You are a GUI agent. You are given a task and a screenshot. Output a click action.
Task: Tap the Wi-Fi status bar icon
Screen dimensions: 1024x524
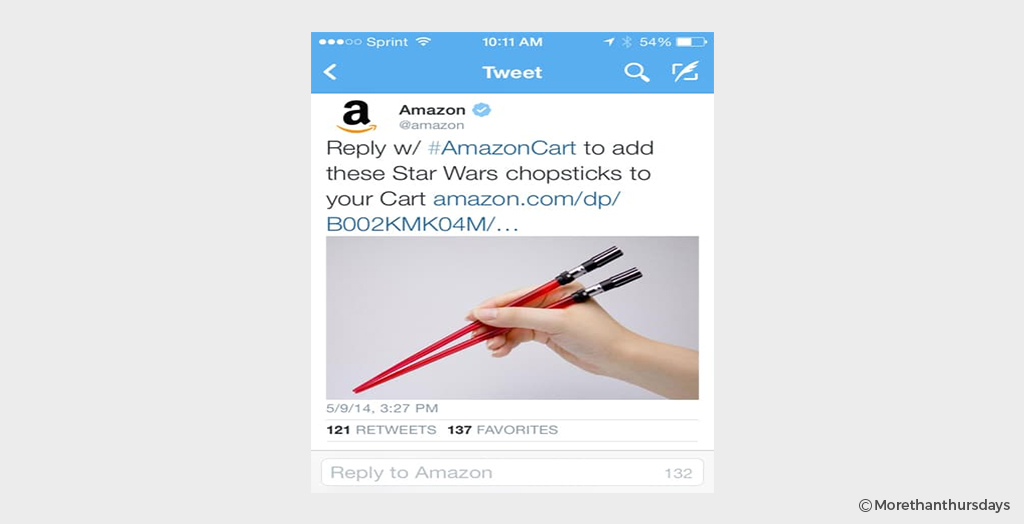point(424,42)
